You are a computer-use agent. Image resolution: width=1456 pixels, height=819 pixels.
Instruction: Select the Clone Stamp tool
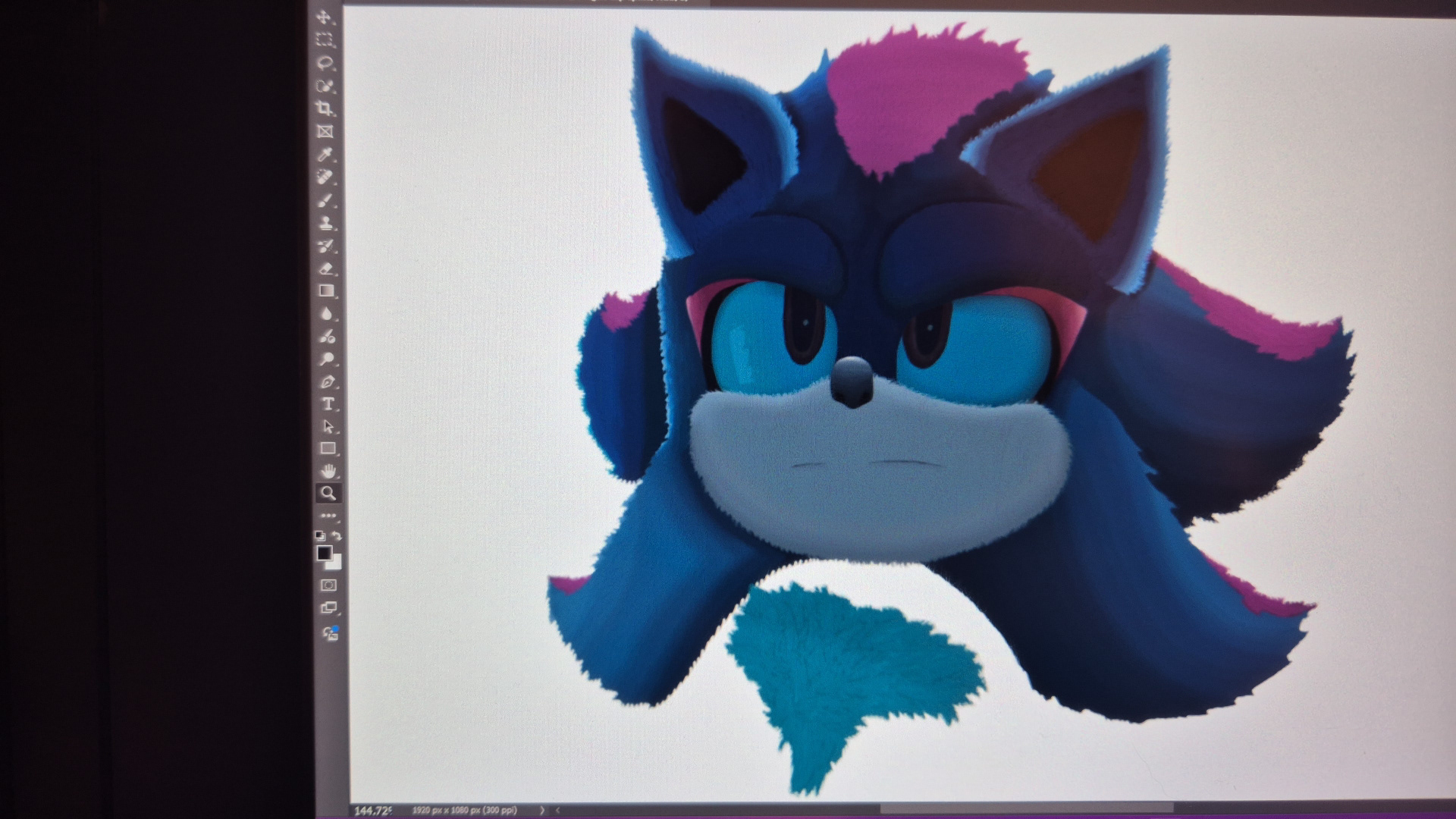[x=326, y=223]
